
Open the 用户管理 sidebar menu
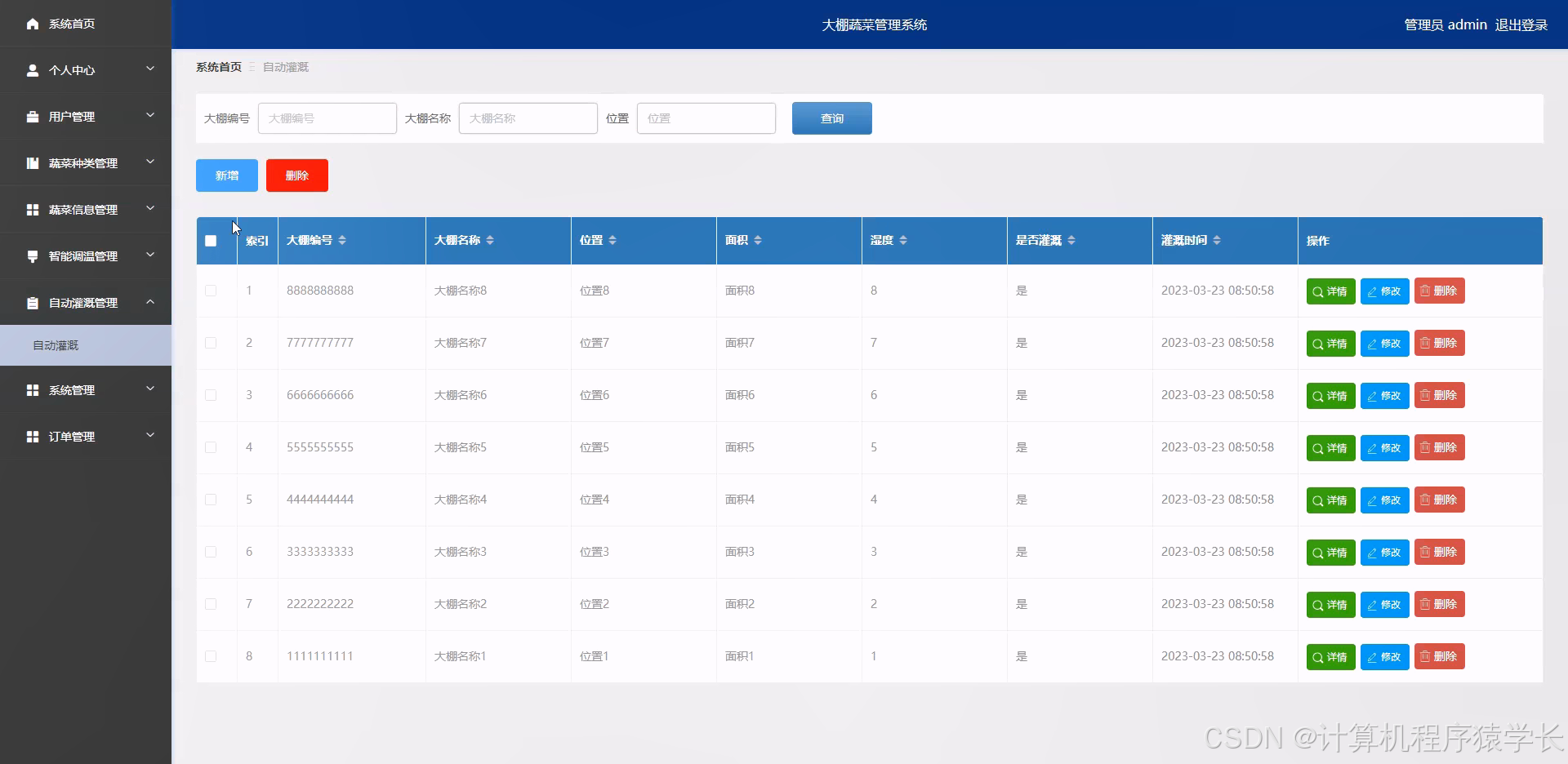[x=86, y=117]
